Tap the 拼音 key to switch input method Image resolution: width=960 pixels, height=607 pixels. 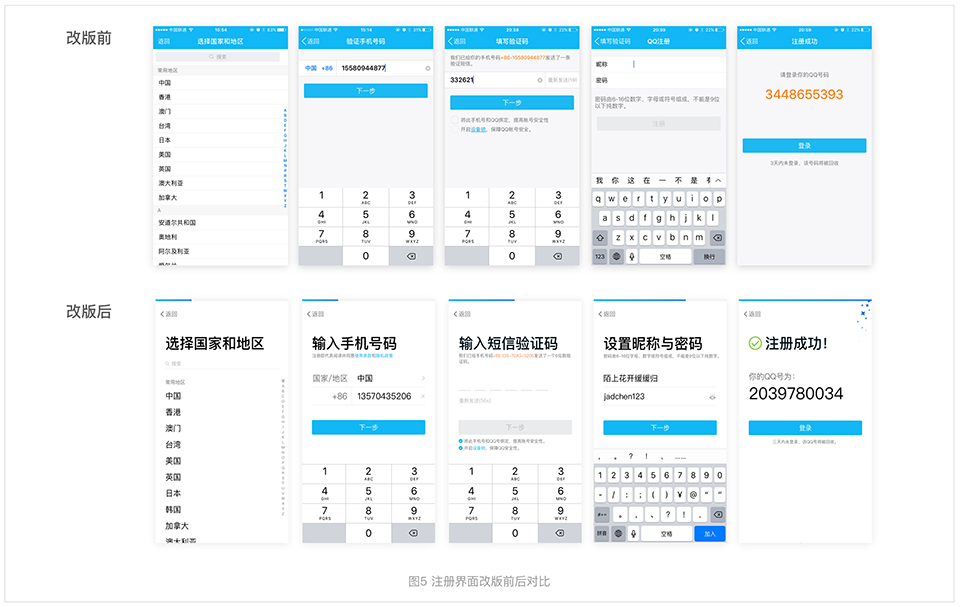602,532
